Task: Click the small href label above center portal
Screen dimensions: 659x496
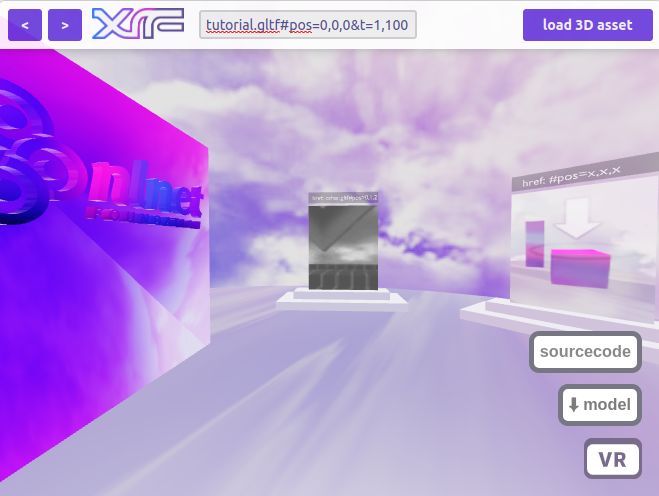Action: pos(344,198)
